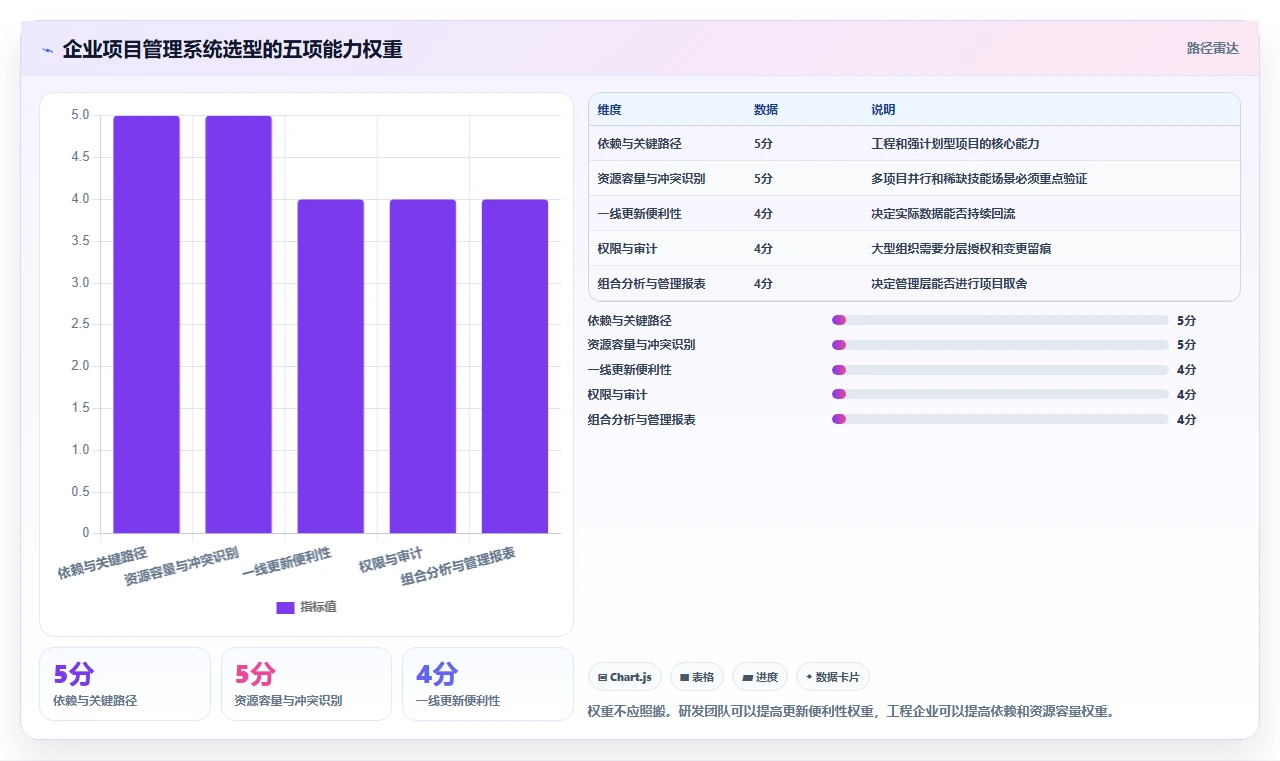The width and height of the screenshot is (1280, 761).
Task: Open the 5分 依赖与关键路径 data card
Action: pos(125,684)
